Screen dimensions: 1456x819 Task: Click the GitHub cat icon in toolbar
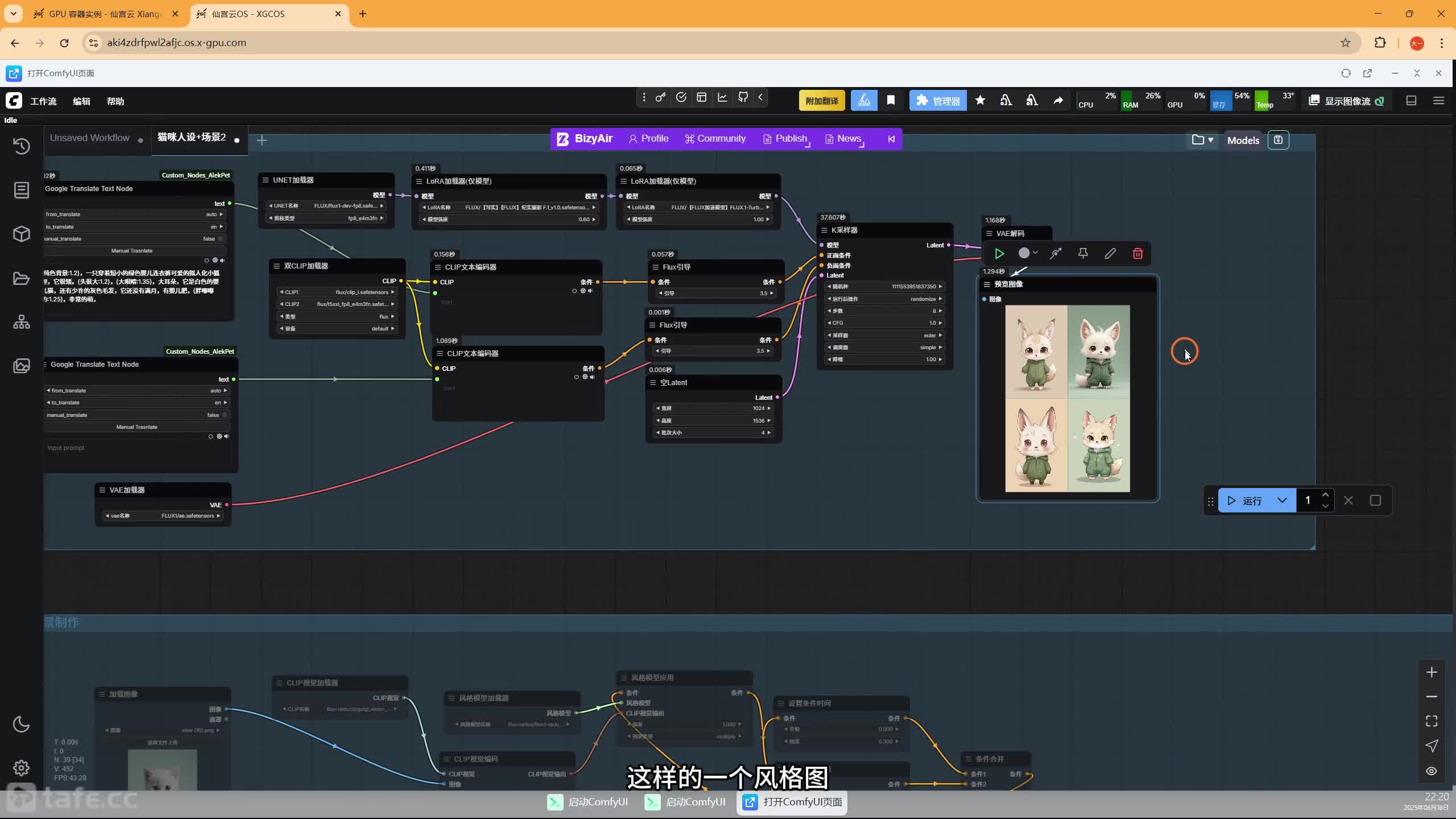(743, 97)
